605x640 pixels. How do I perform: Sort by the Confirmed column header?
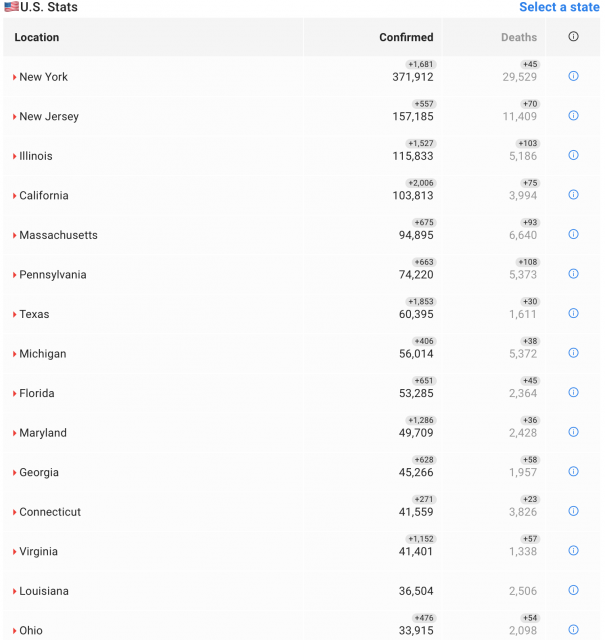[406, 38]
